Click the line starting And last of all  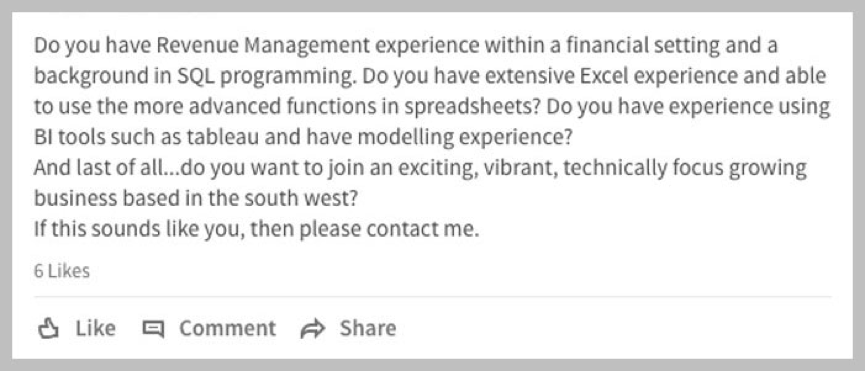[x=420, y=168]
